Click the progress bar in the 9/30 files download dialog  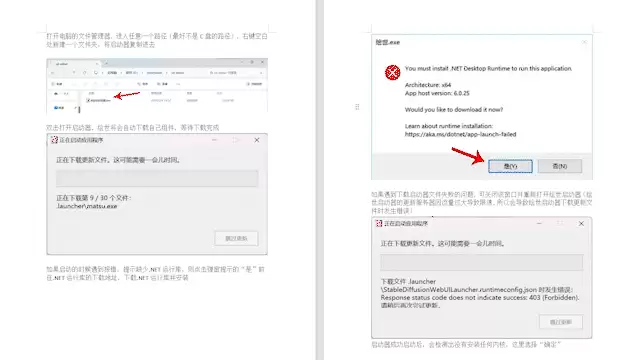(157, 178)
